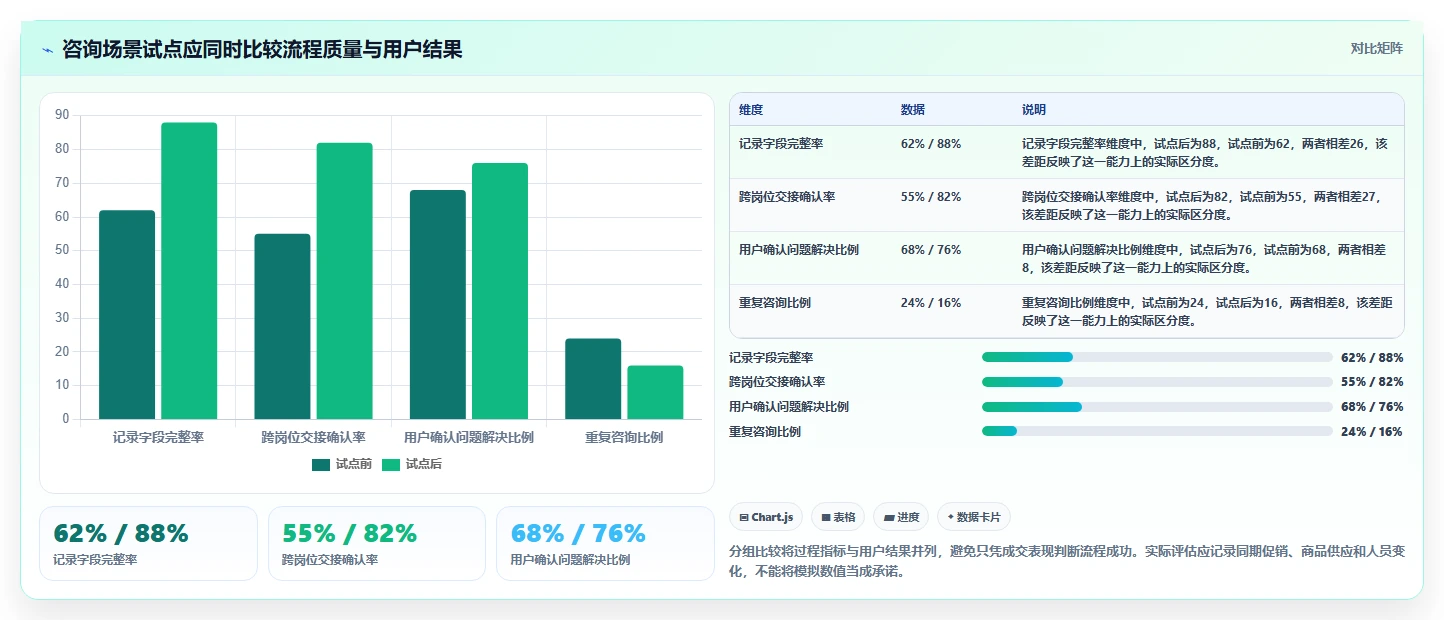Image resolution: width=1444 pixels, height=620 pixels.
Task: Select the 表格 tag chip
Action: click(x=838, y=517)
